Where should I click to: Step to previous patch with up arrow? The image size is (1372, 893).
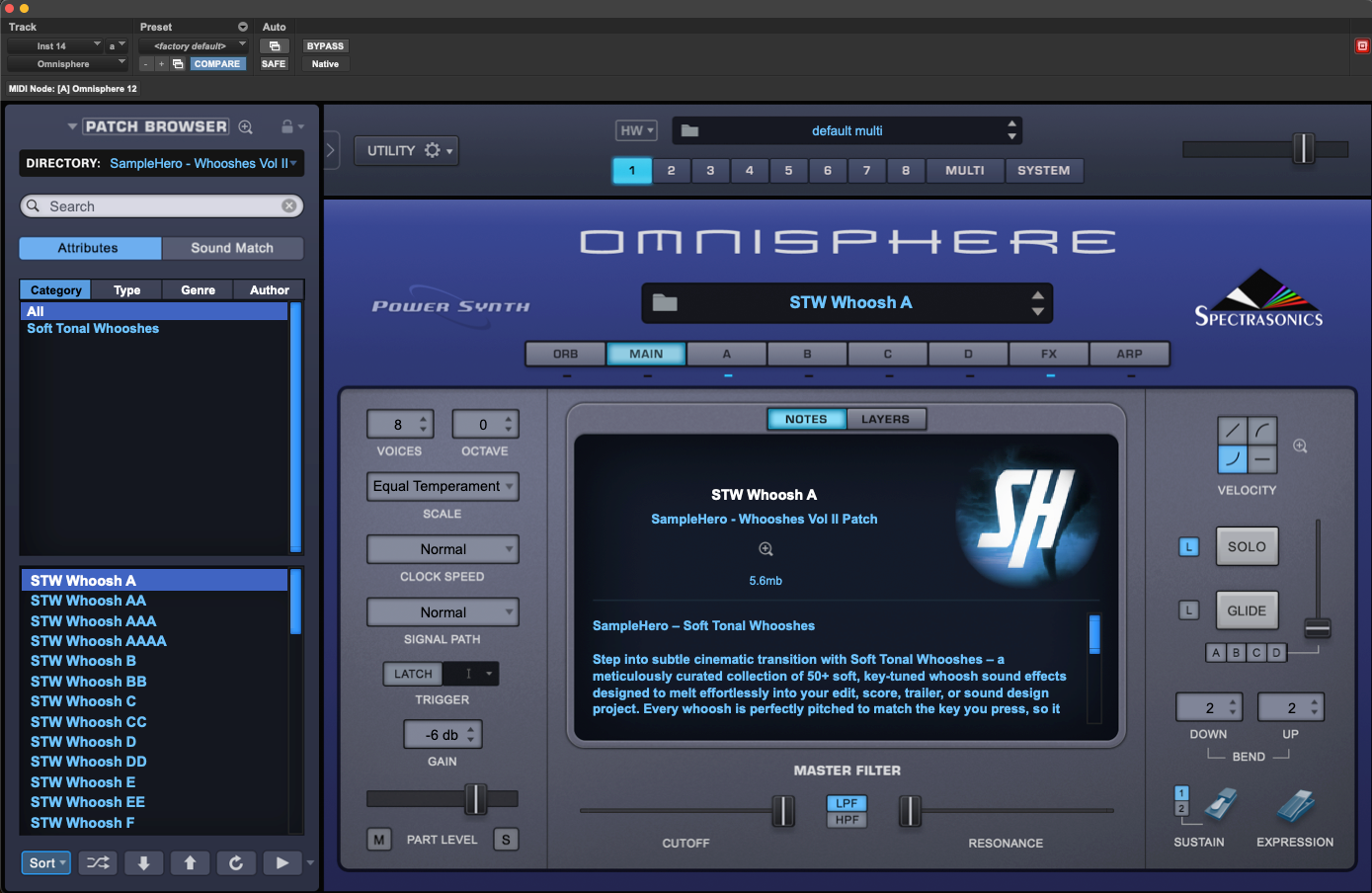(x=190, y=862)
